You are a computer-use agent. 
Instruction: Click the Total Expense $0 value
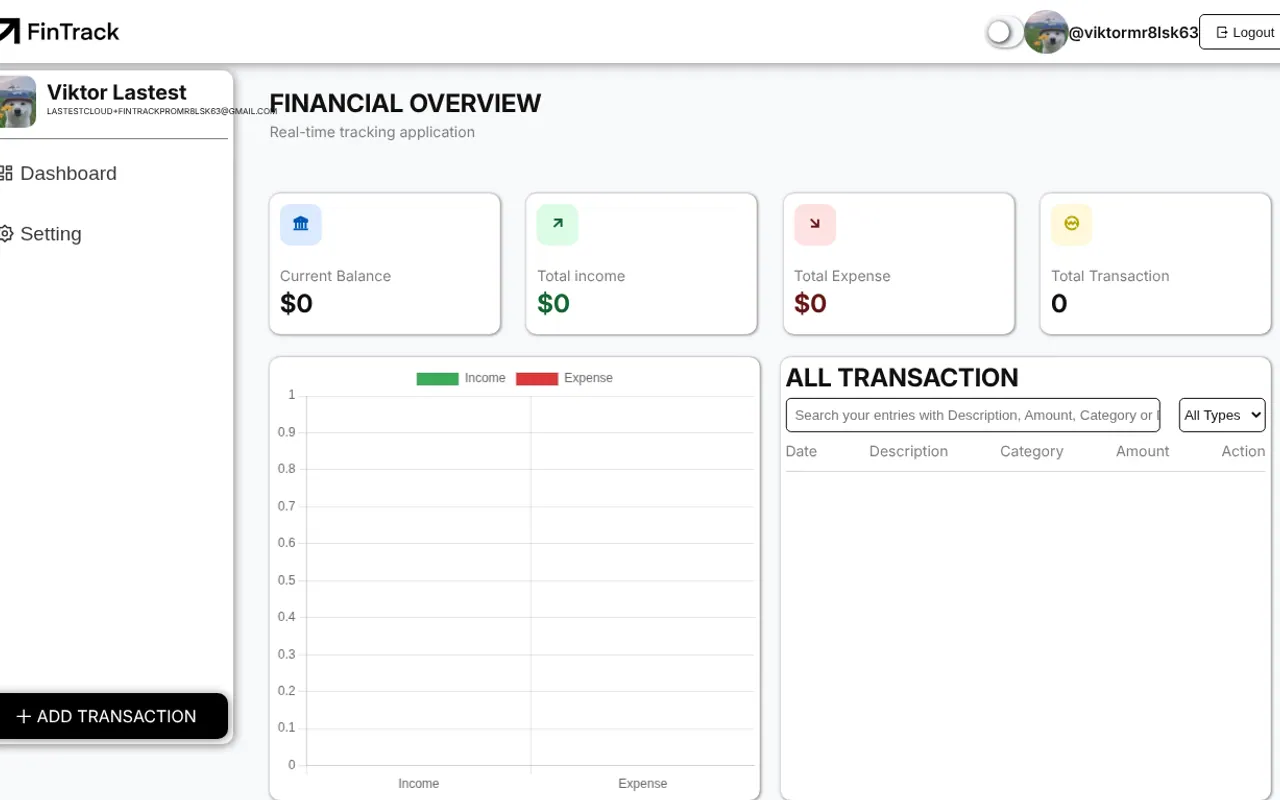point(810,303)
